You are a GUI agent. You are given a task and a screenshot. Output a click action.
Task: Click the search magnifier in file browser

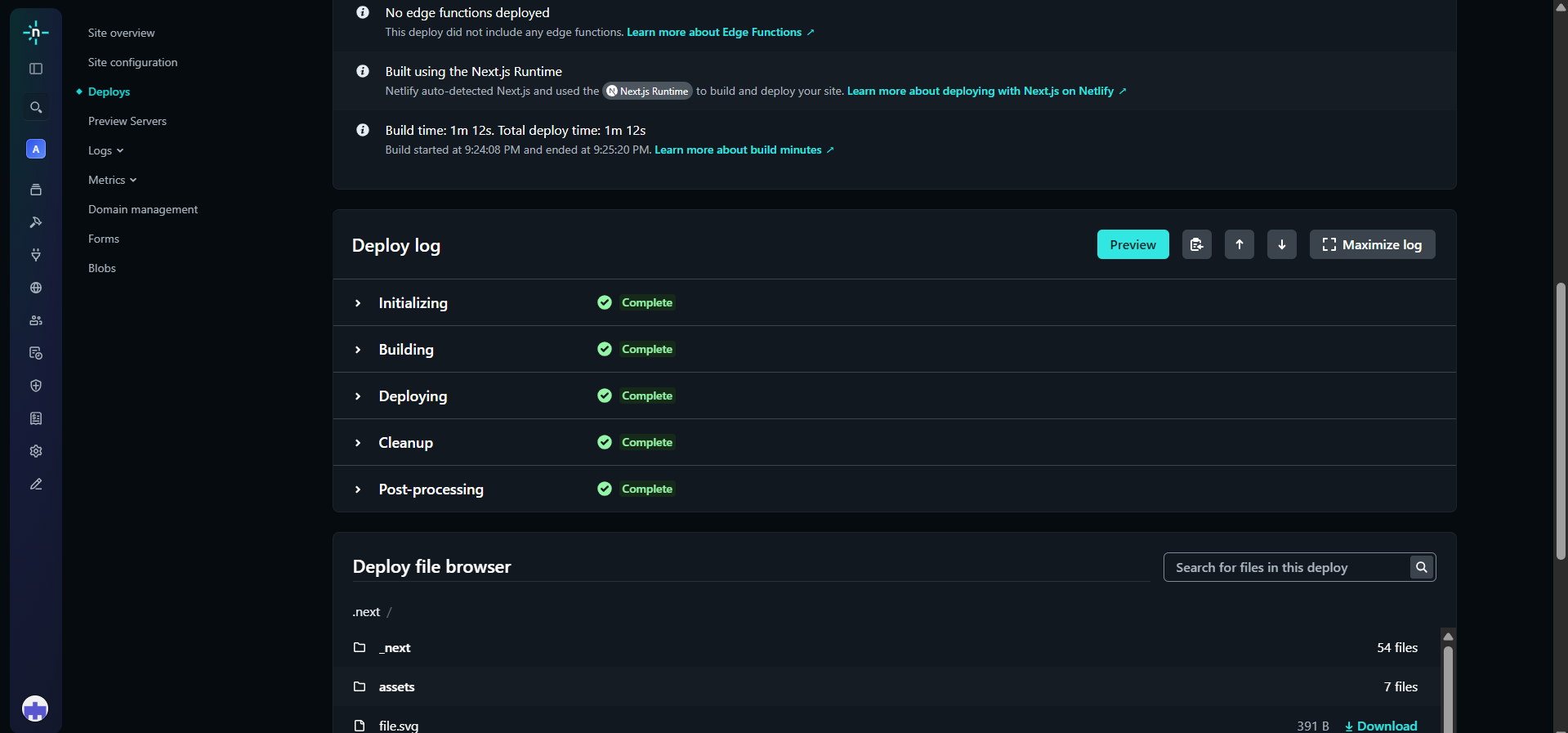[x=1421, y=567]
